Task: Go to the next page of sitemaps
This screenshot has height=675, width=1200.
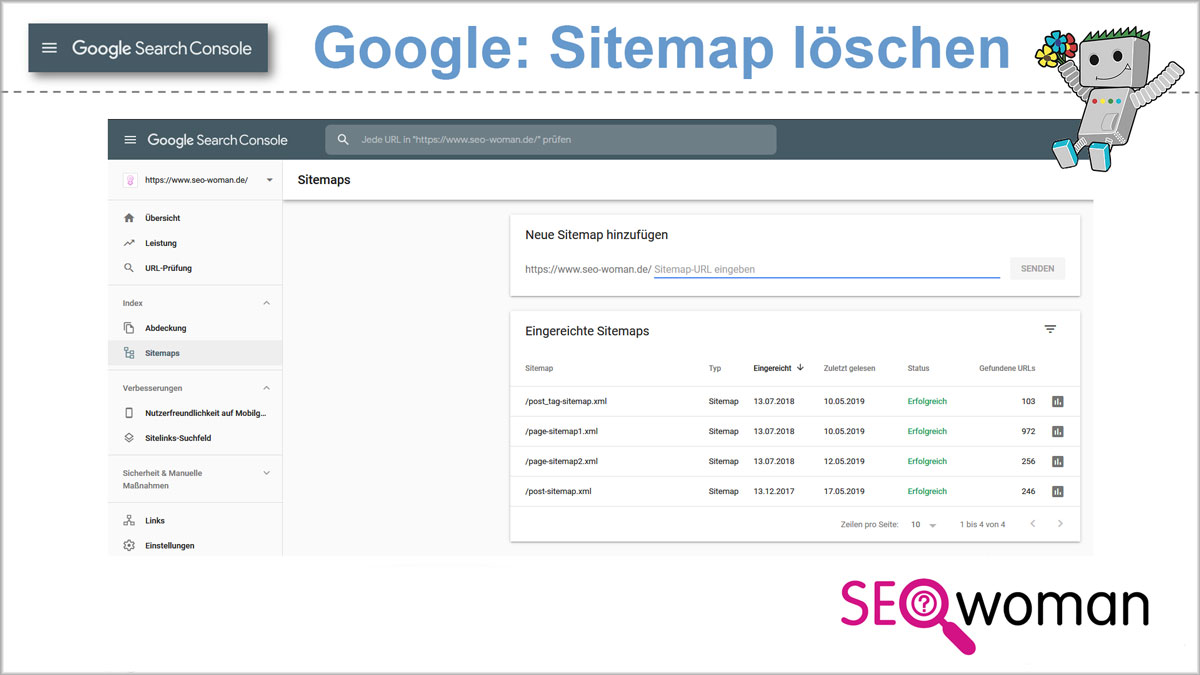Action: coord(1060,524)
